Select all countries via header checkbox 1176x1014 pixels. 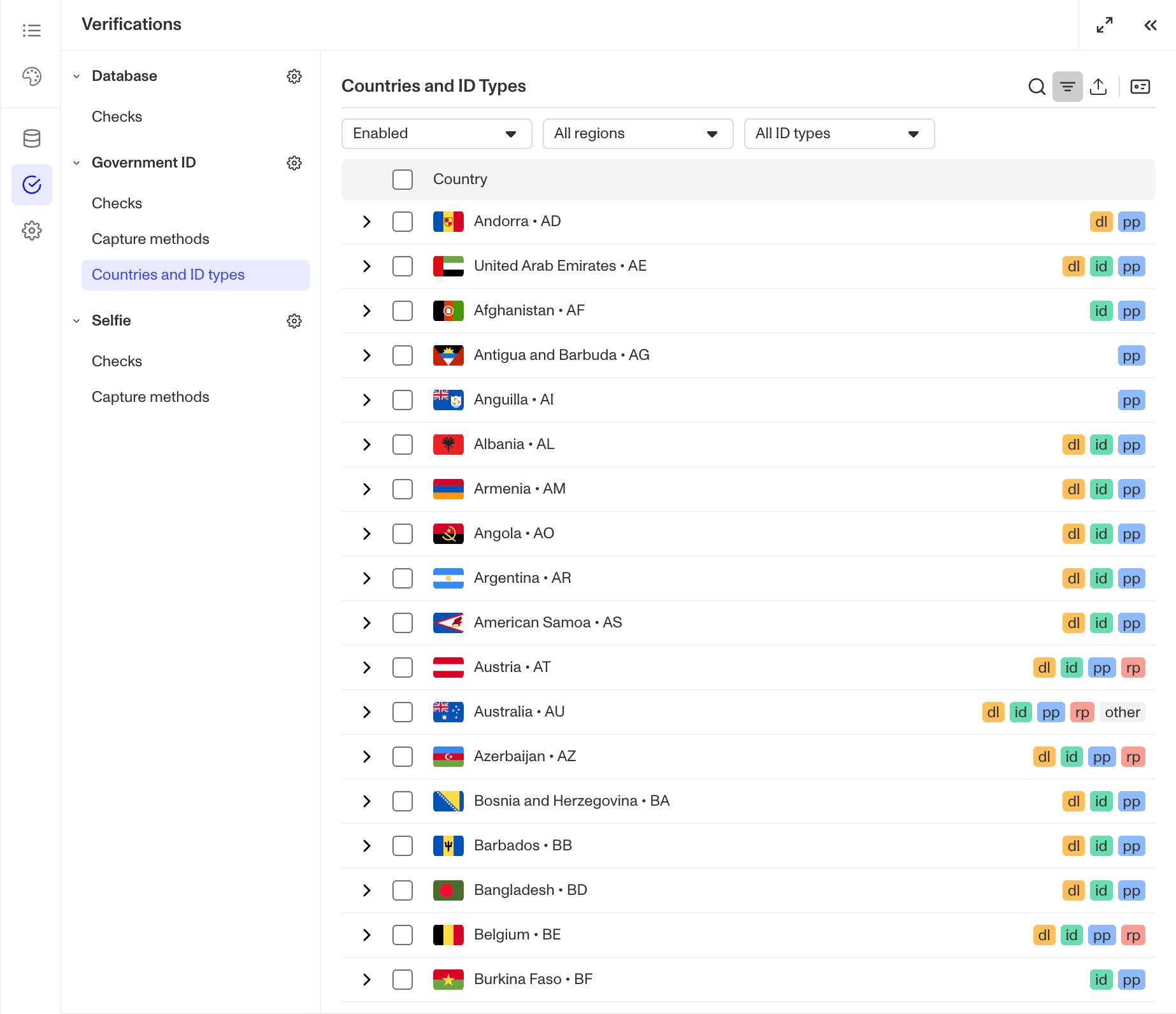click(x=403, y=180)
